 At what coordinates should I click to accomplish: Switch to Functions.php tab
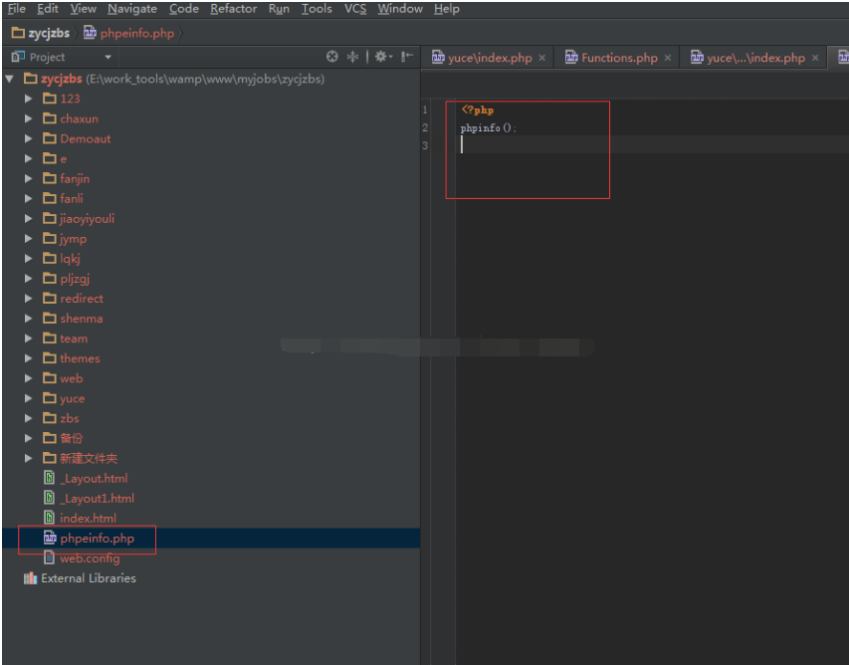pos(619,57)
